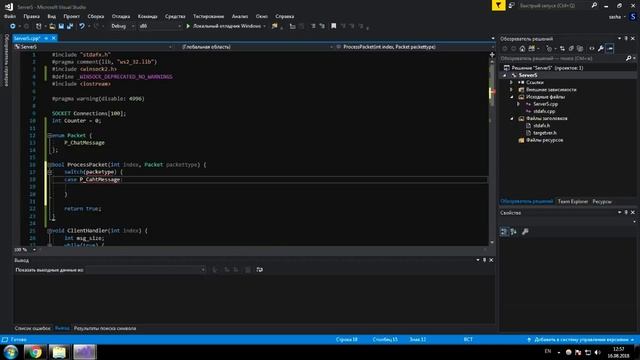Viewport: 640px width, 360px height.
Task: Switch to the Ресурсы tab
Action: click(602, 202)
